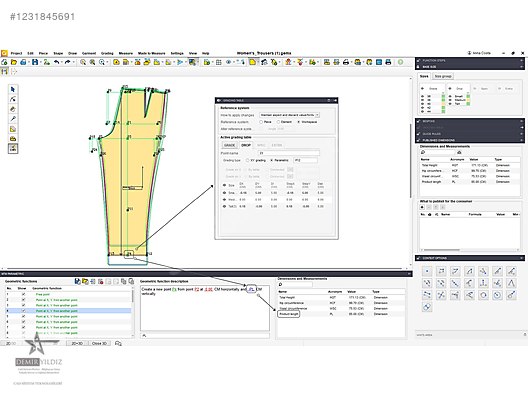528x396 pixels.
Task: Click the Point name input field
Action: pyautogui.click(x=289, y=153)
